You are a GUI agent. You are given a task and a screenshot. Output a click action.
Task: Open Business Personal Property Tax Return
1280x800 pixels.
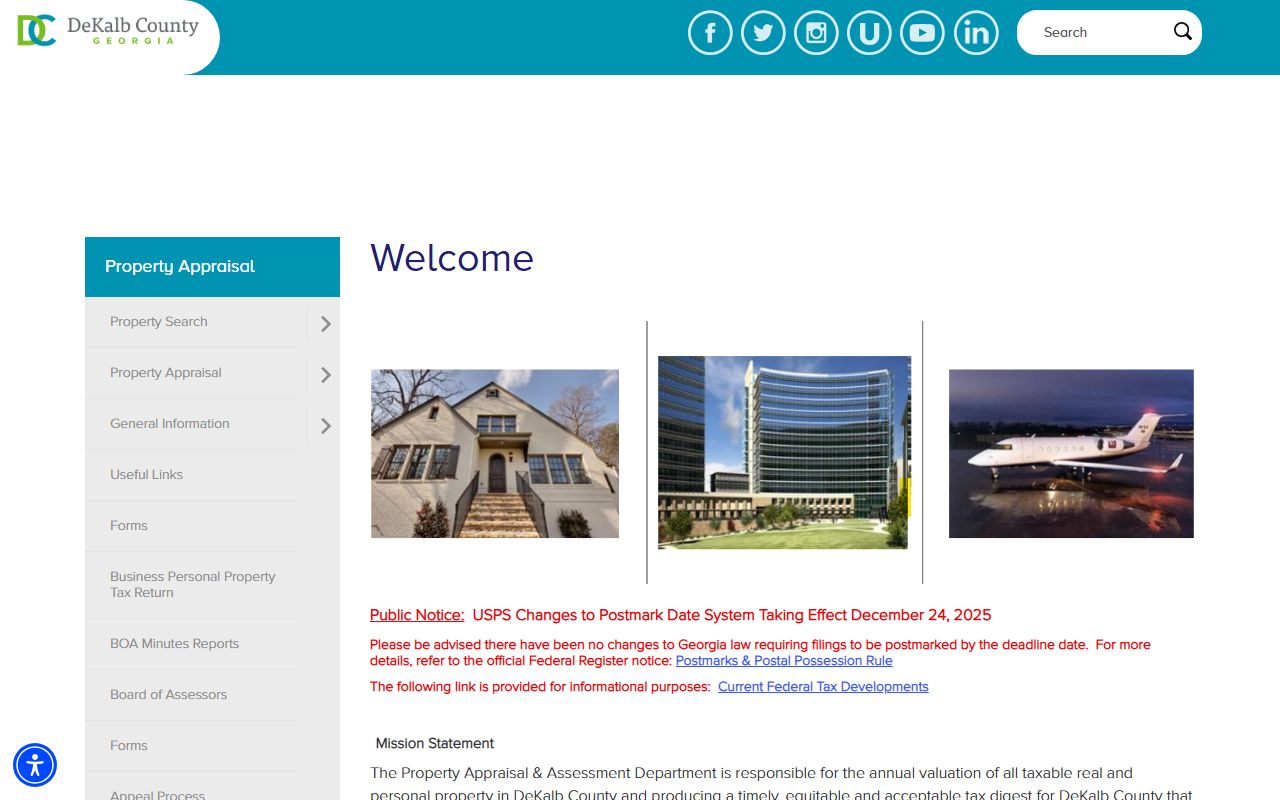coord(192,585)
